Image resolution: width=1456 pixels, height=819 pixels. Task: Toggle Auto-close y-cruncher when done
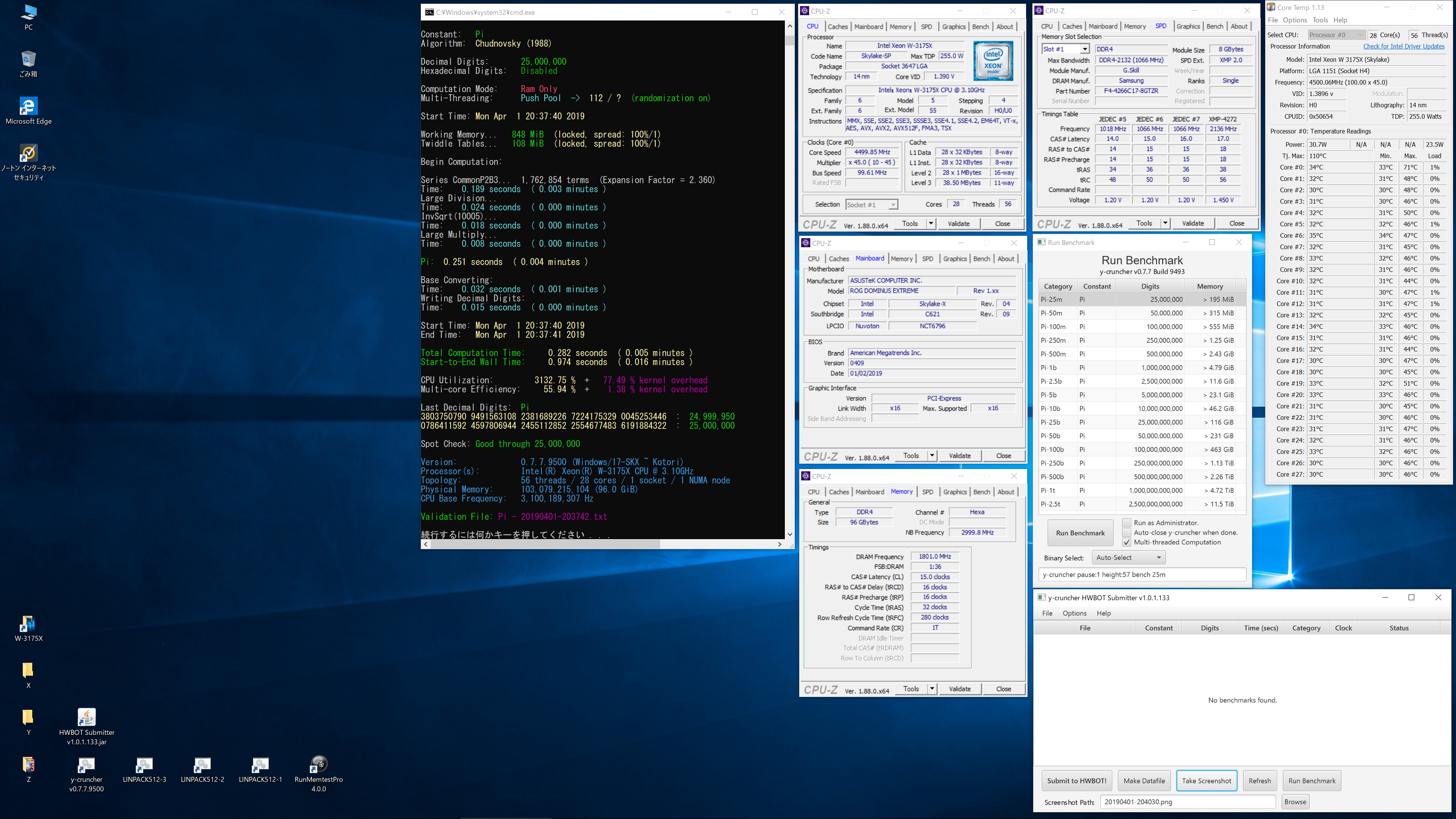[x=1127, y=532]
